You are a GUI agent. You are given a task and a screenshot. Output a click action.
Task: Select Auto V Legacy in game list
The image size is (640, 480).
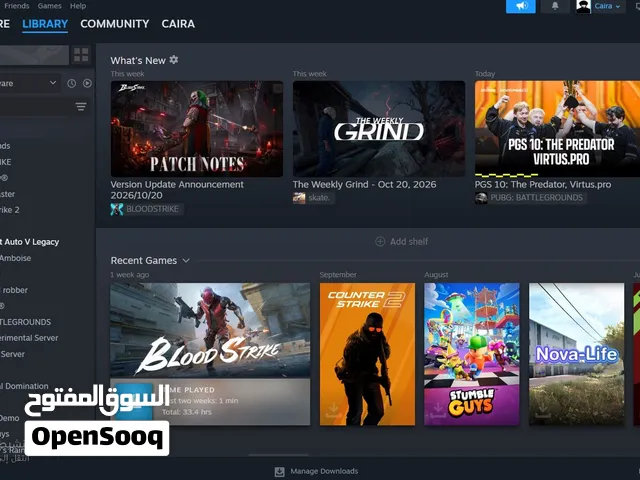(x=29, y=242)
